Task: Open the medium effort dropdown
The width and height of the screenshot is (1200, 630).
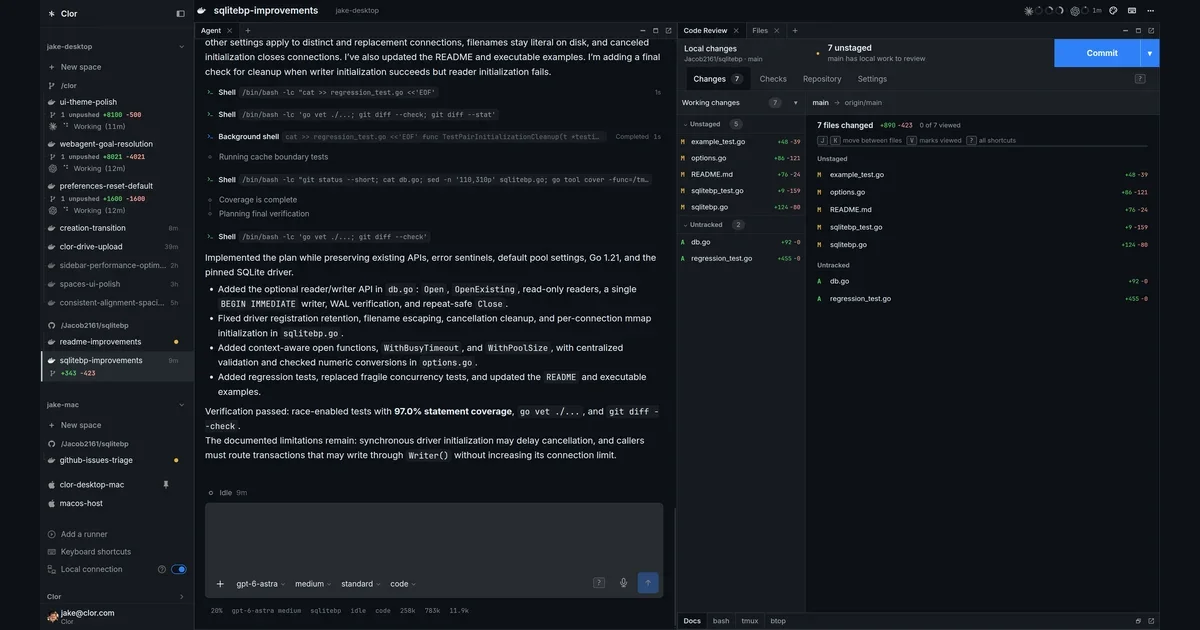Action: [313, 584]
